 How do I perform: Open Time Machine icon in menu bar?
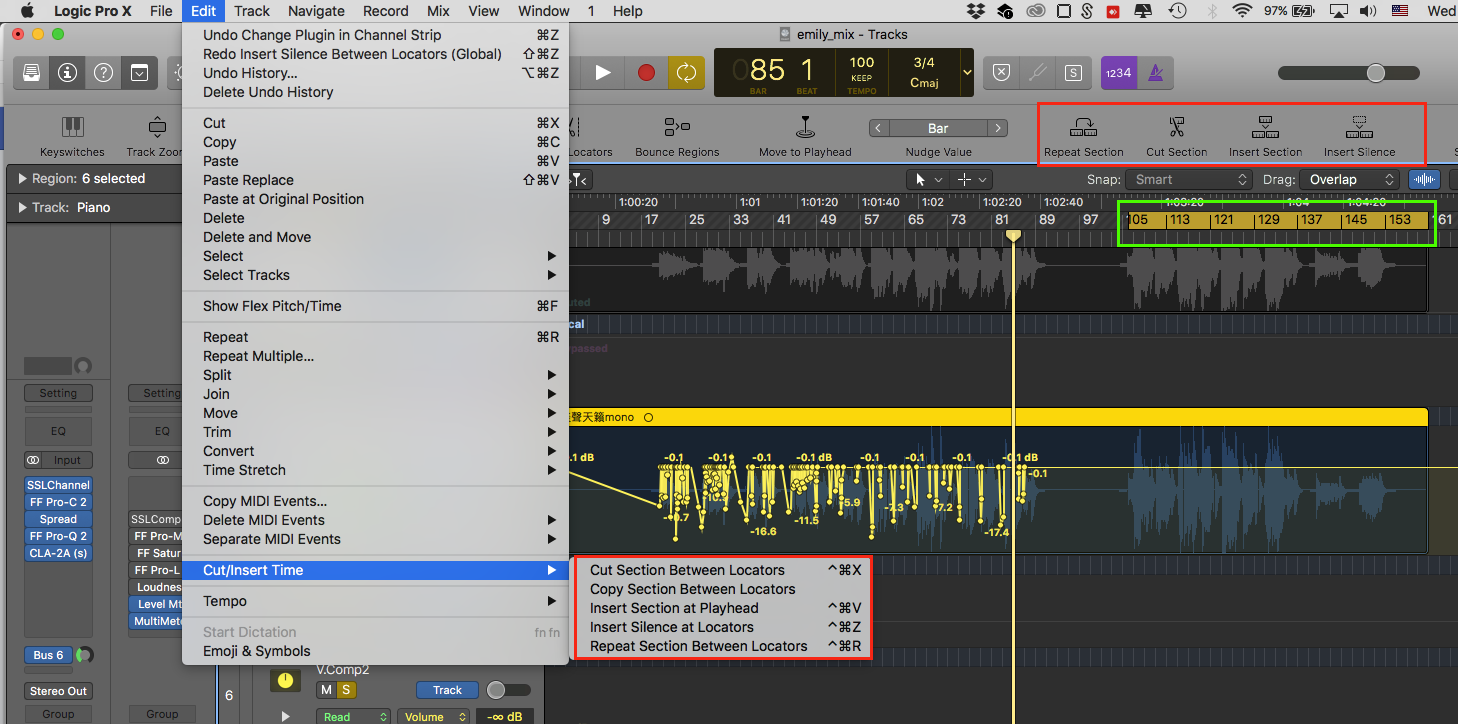pos(1178,11)
